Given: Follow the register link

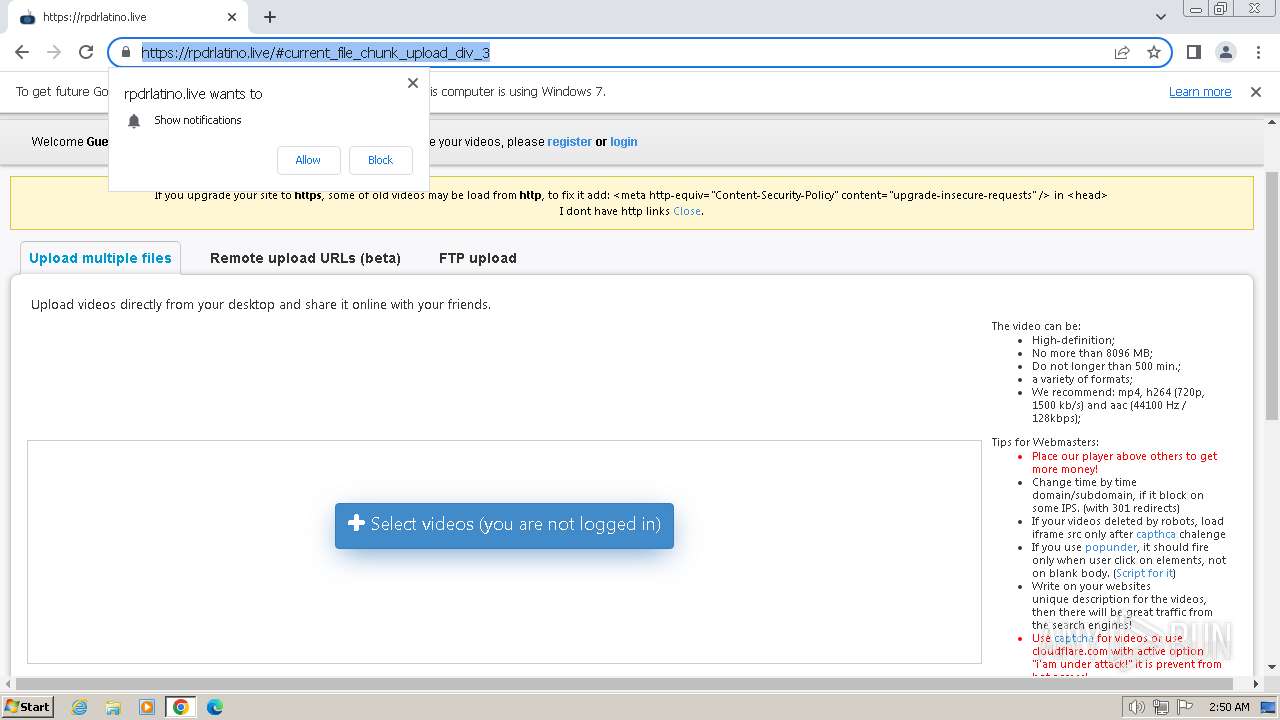Looking at the screenshot, I should pos(569,142).
